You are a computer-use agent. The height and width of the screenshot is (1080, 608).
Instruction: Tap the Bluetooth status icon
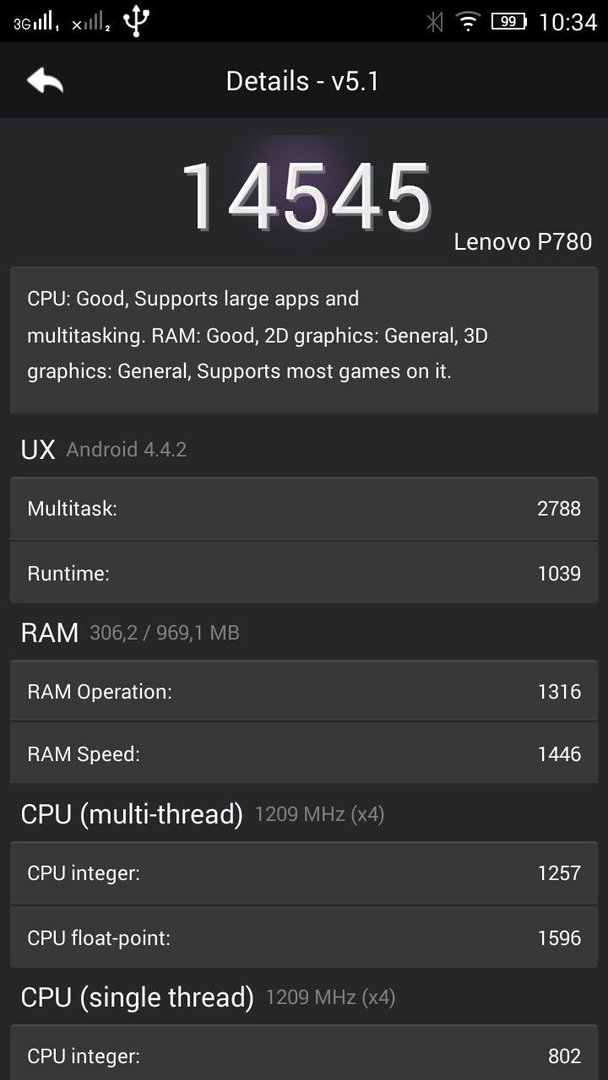tap(434, 22)
